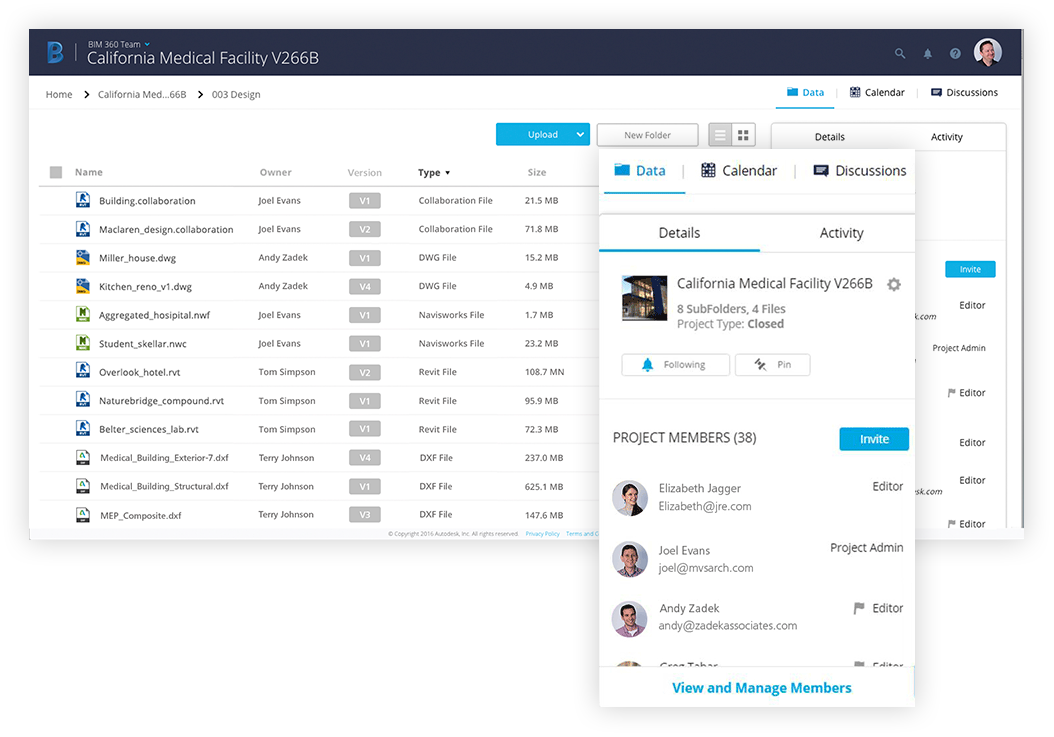The height and width of the screenshot is (737, 1054).
Task: Toggle the select-all checkbox in table header
Action: tap(56, 172)
